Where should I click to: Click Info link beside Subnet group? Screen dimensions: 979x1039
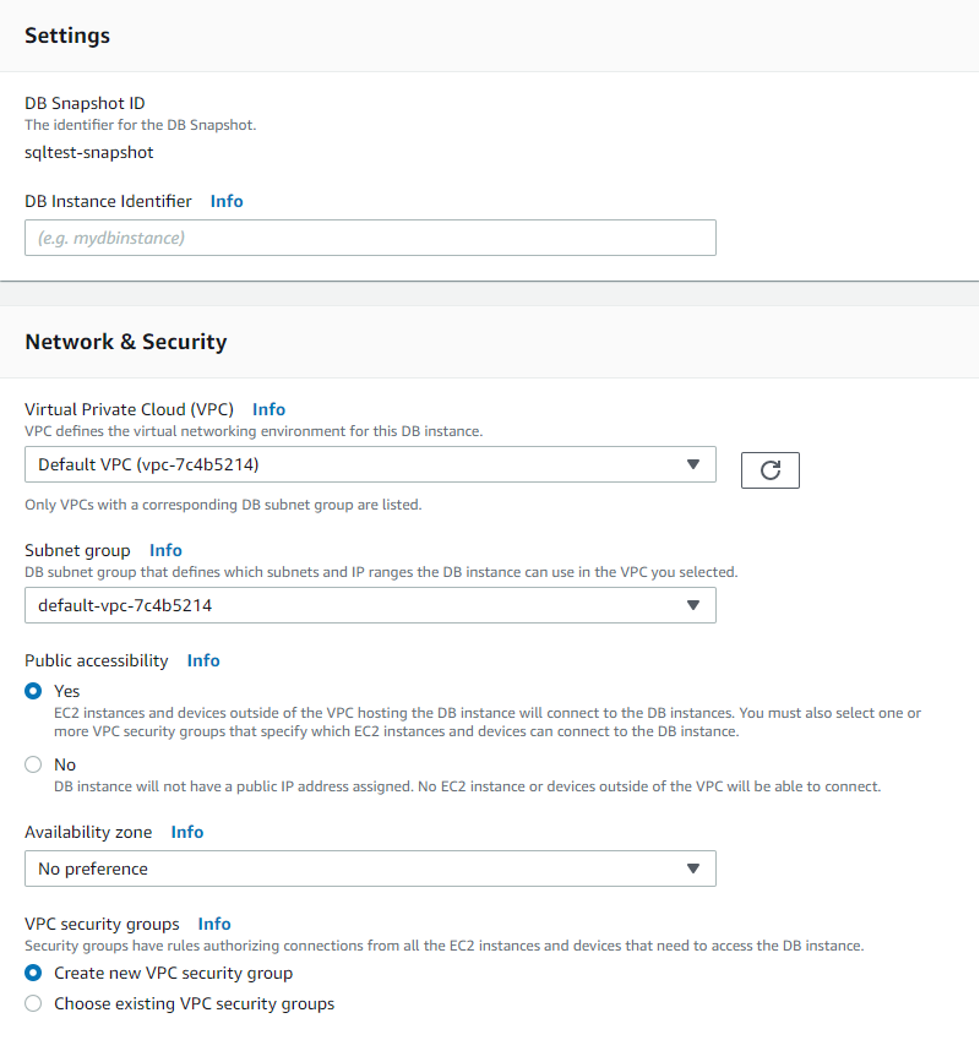tap(166, 550)
